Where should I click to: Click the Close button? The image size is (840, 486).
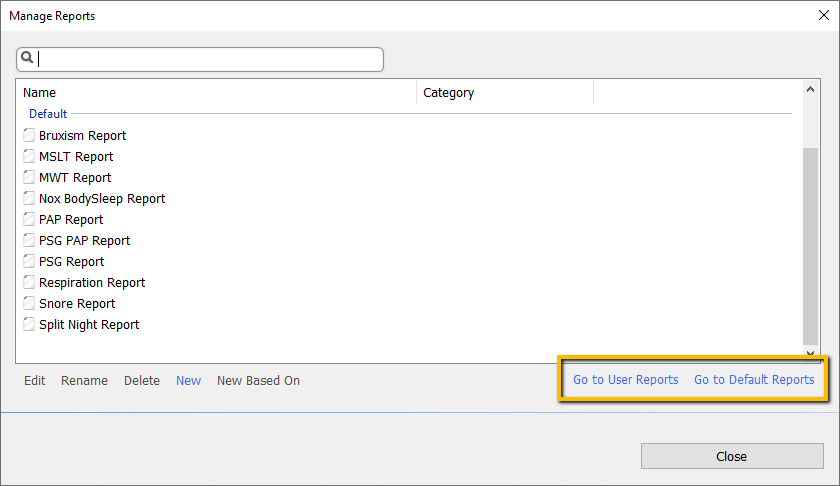(x=732, y=456)
